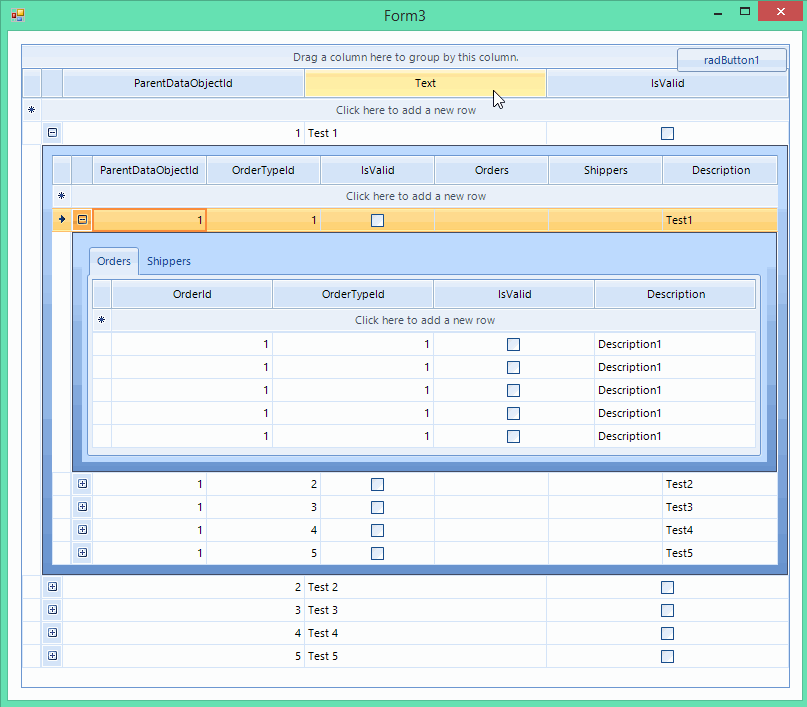Check IsValid for the Test3 child row
The image size is (807, 707).
(377, 507)
